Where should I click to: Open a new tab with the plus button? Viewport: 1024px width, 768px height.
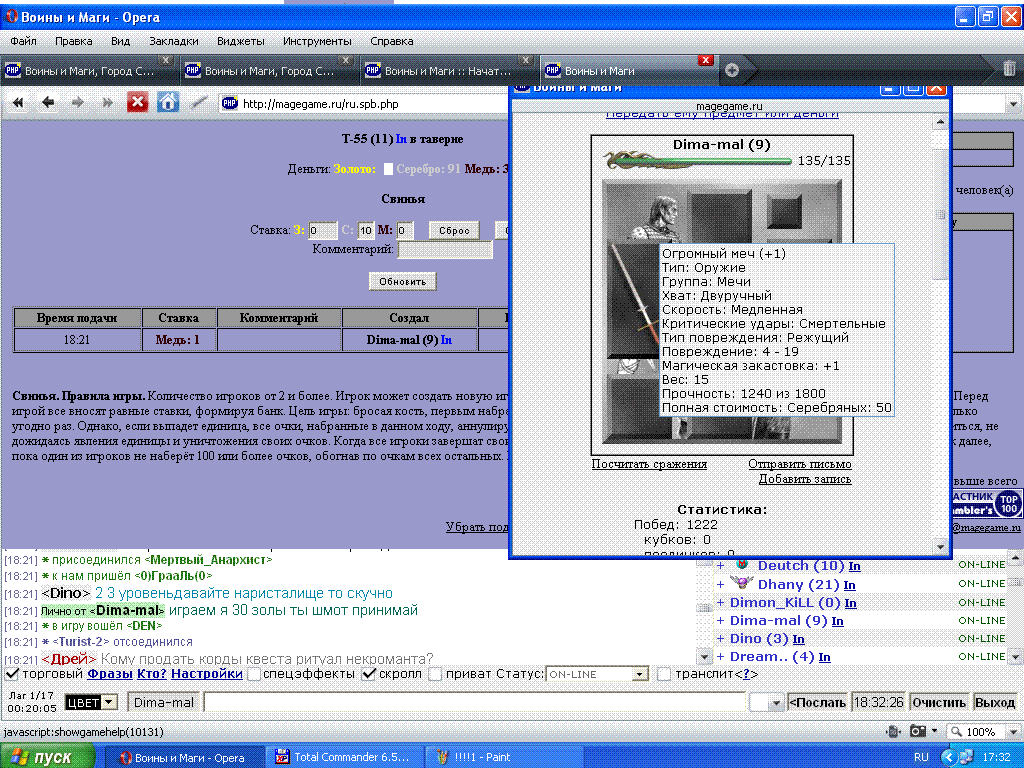coord(731,71)
